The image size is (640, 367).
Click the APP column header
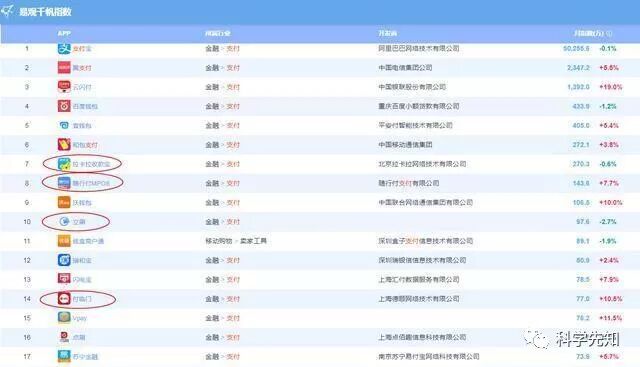coord(64,33)
